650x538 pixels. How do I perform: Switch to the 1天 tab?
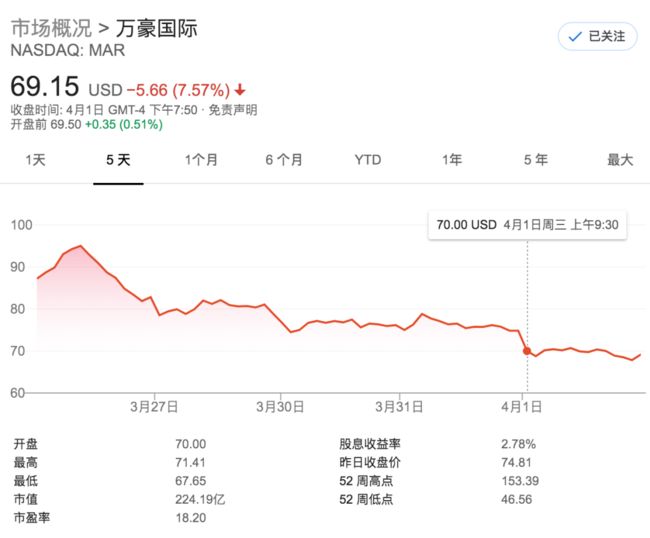click(35, 160)
